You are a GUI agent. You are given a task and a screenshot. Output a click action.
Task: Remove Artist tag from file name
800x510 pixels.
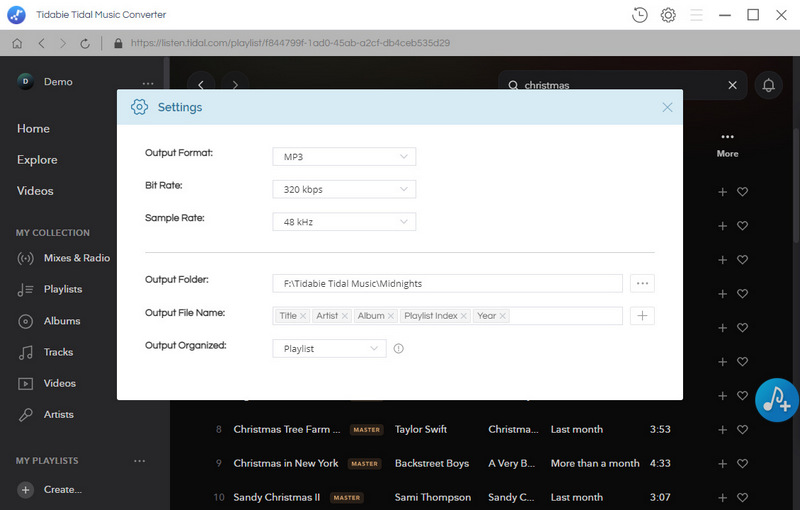click(344, 316)
